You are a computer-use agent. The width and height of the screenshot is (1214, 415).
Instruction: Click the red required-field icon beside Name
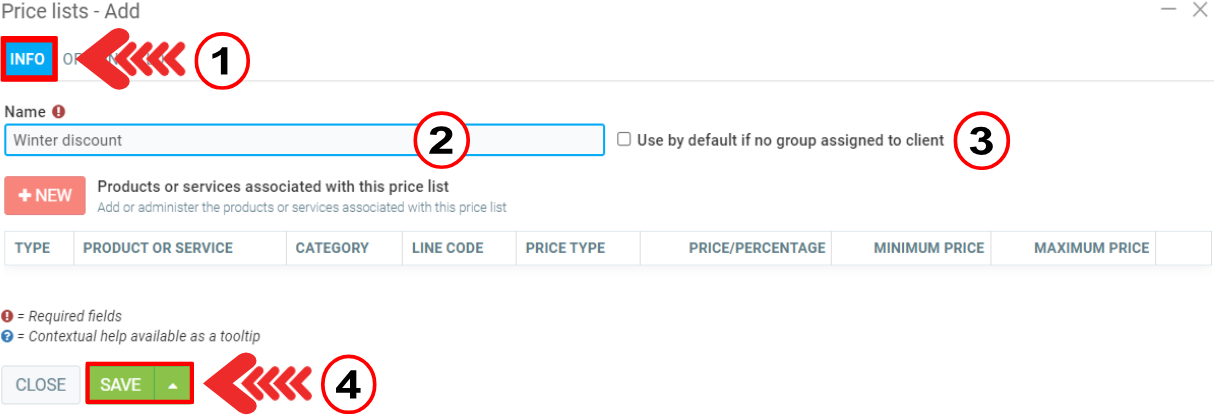click(58, 113)
